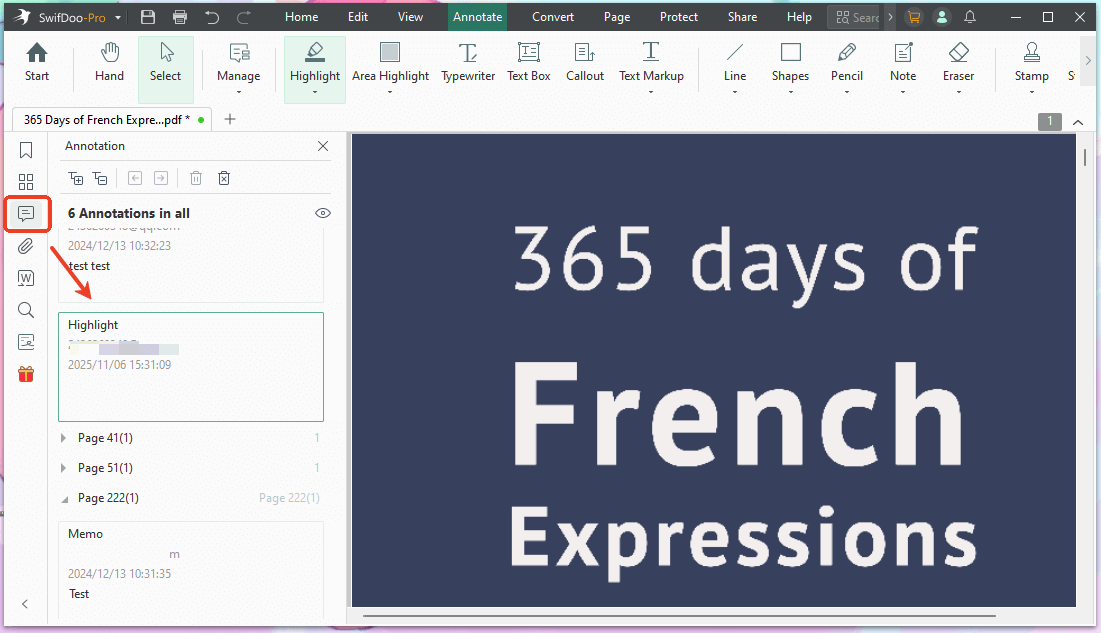Collapse the Page 222(1) annotation group
Viewport: 1101px width, 633px height.
64,498
